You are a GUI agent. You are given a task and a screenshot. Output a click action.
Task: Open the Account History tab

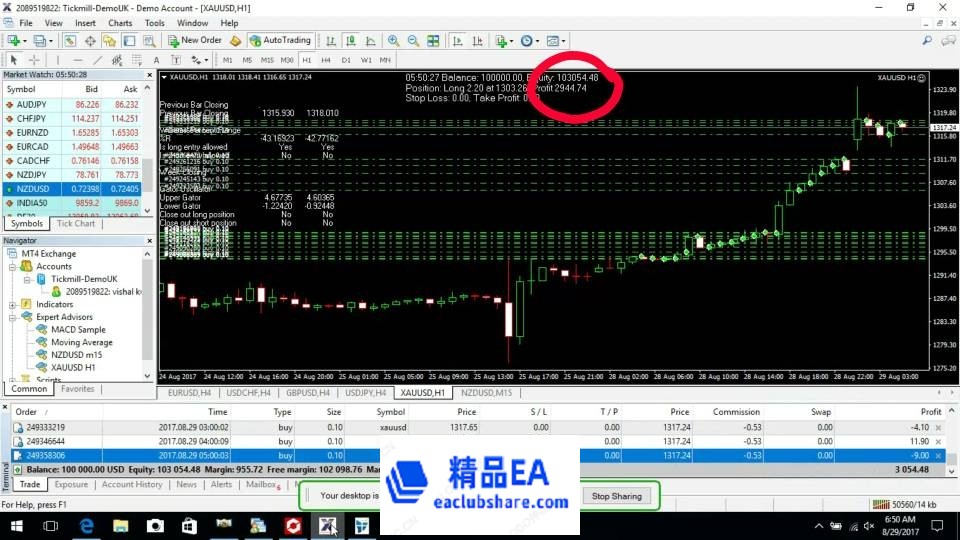coord(132,484)
